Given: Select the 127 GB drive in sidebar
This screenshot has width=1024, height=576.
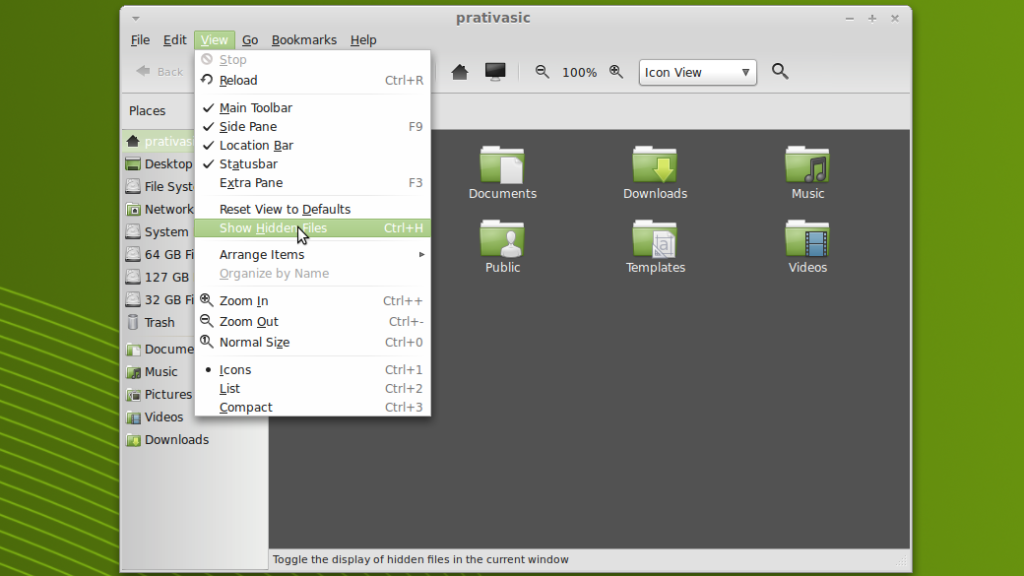Looking at the screenshot, I should [159, 277].
